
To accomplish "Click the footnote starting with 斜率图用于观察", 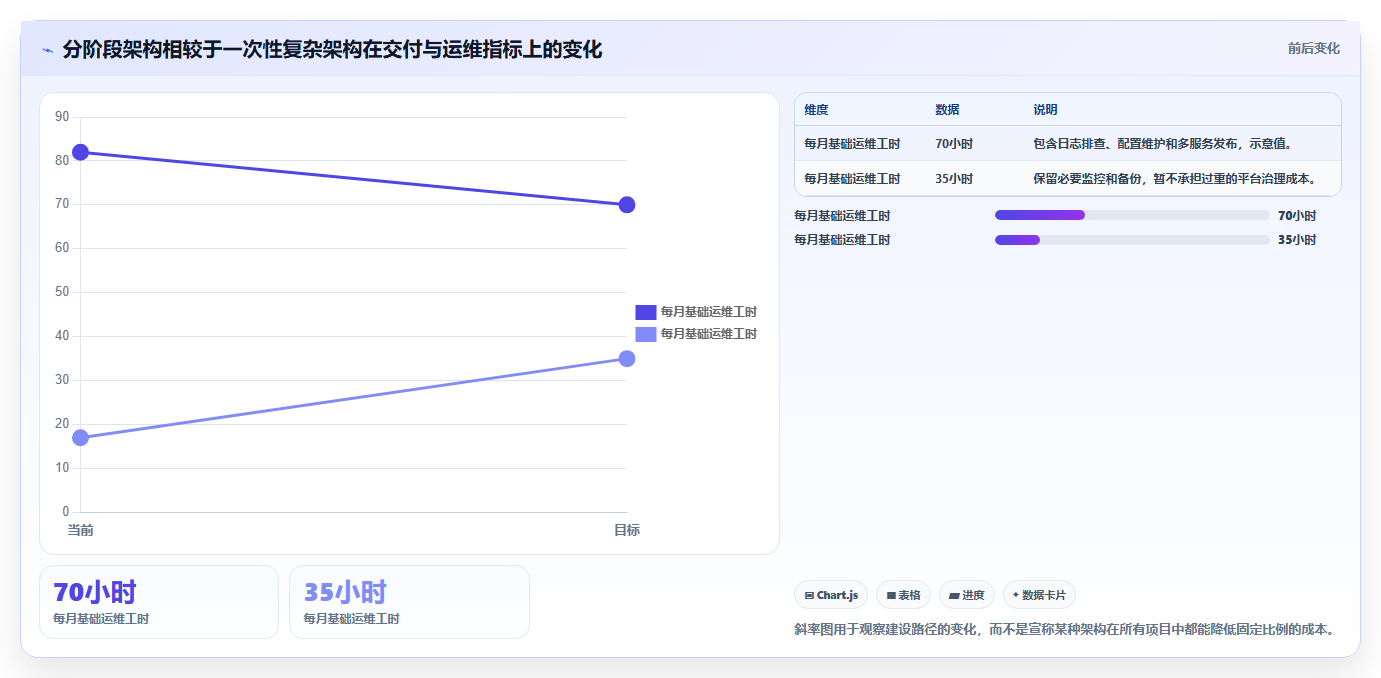I will point(1064,630).
